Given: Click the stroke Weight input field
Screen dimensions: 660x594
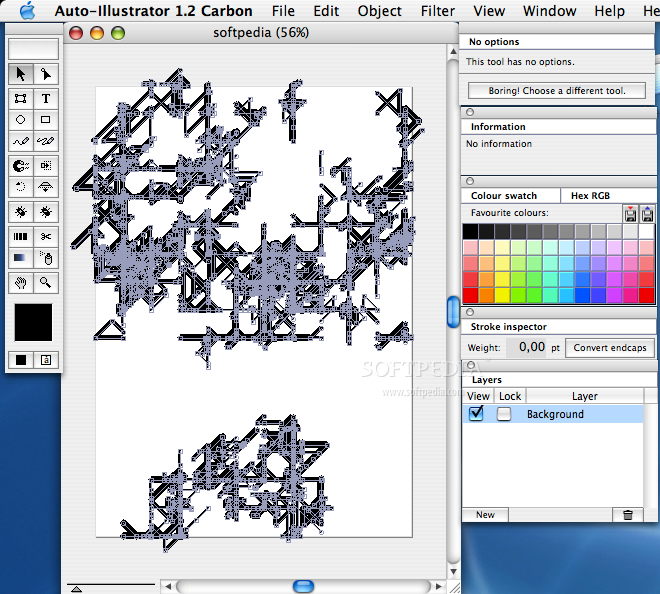Looking at the screenshot, I should click(527, 348).
